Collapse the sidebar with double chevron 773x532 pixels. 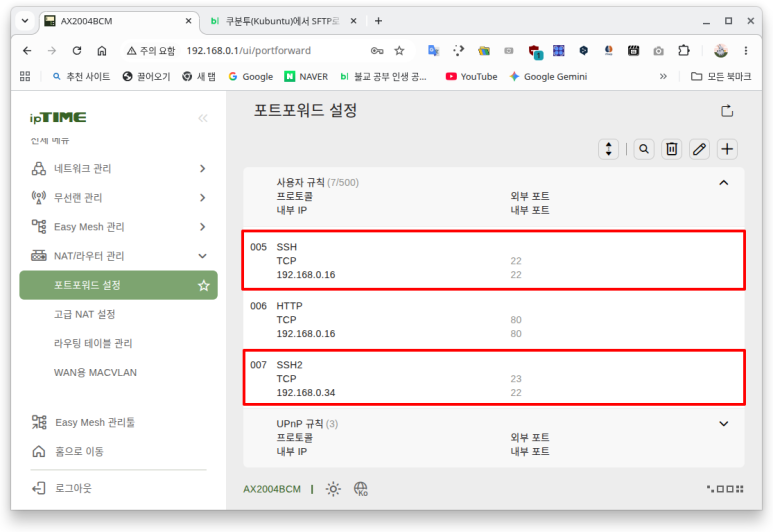click(x=203, y=118)
